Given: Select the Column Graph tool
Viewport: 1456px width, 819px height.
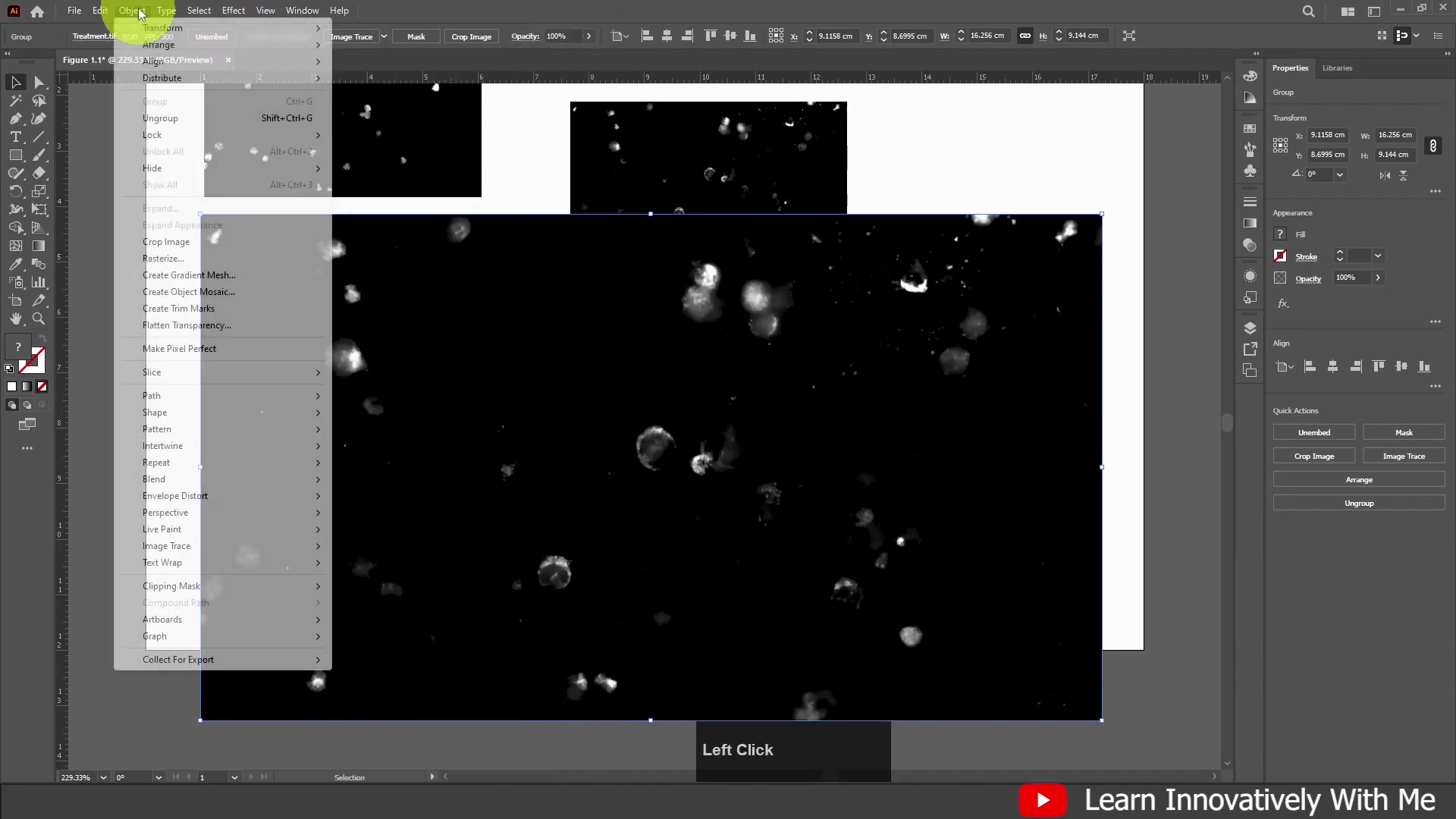Looking at the screenshot, I should 39,282.
